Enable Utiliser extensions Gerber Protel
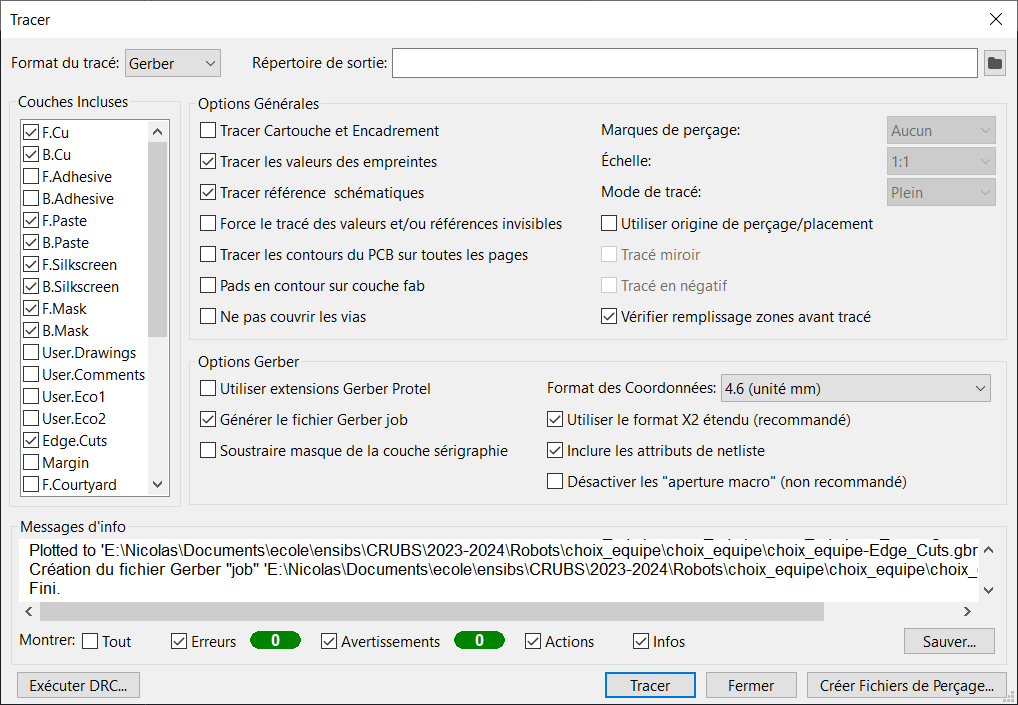Viewport: 1018px width, 705px height. 208,388
